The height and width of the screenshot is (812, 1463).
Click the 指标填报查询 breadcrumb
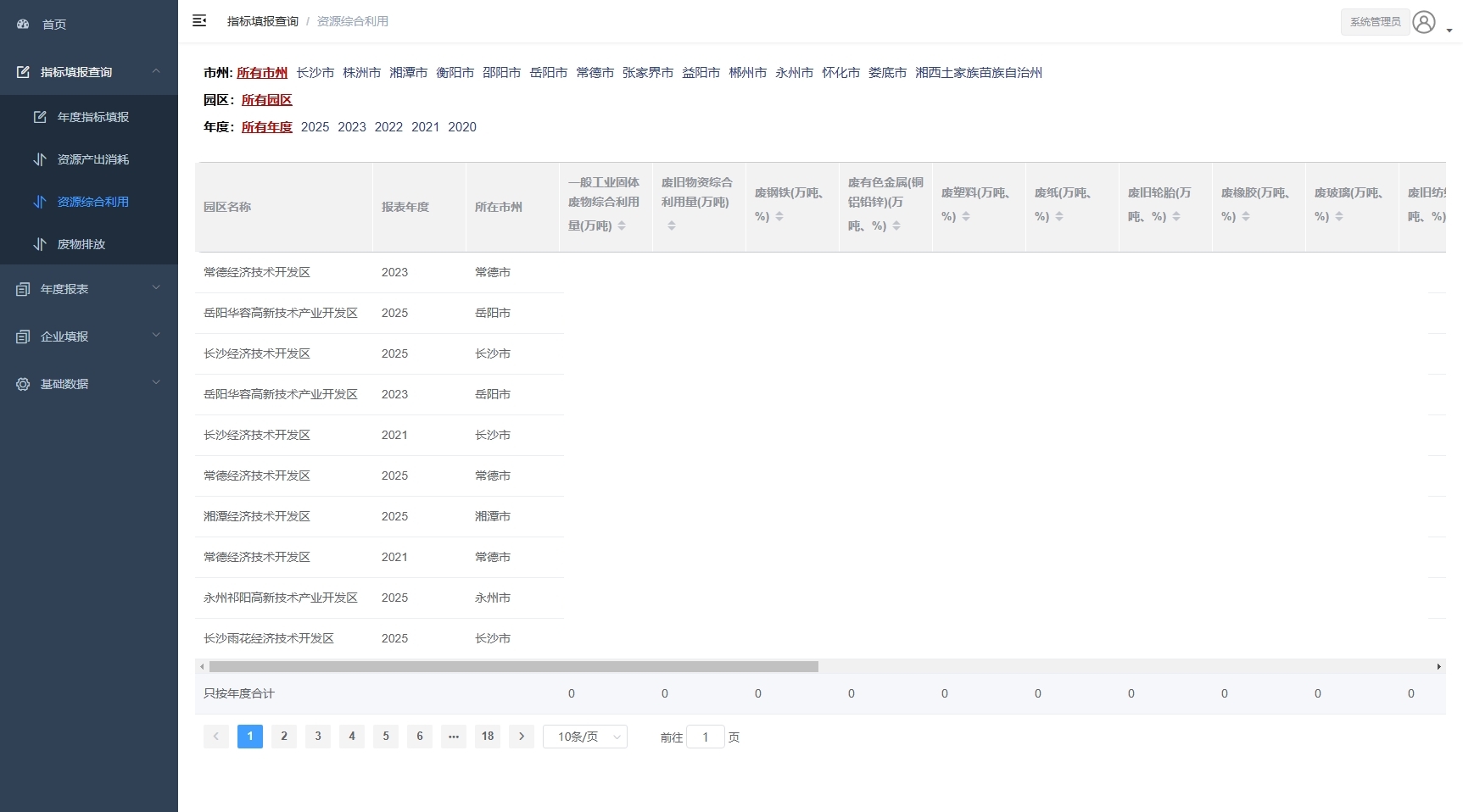click(262, 20)
